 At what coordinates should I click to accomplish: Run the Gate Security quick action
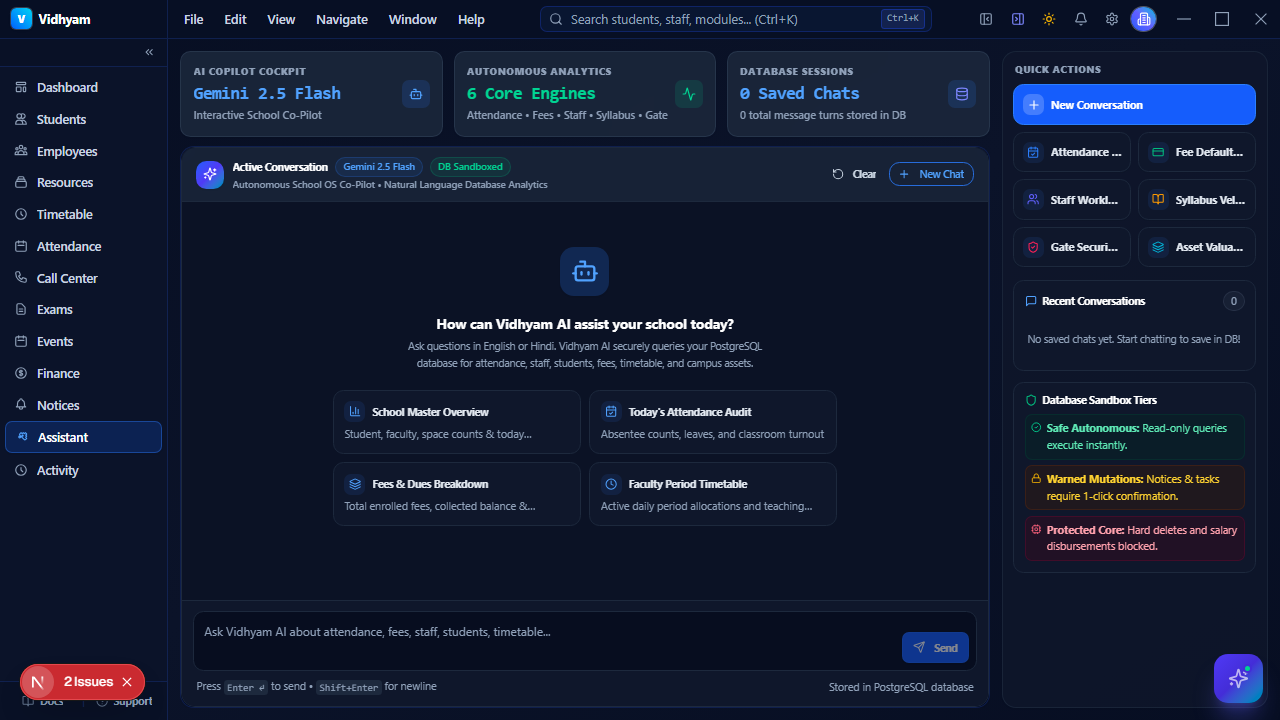pos(1072,247)
